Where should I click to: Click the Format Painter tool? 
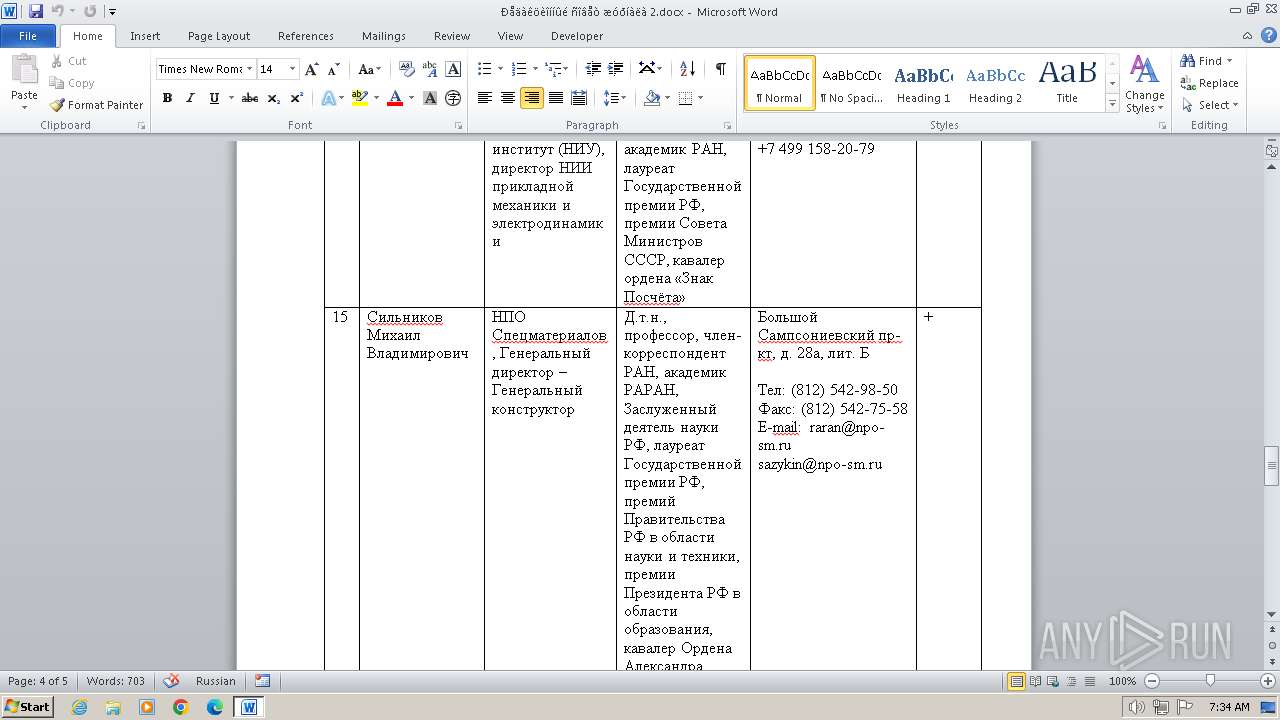click(97, 105)
